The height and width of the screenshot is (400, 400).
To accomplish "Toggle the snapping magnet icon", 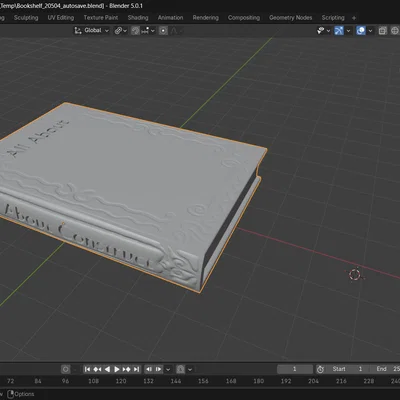I will coord(135,31).
